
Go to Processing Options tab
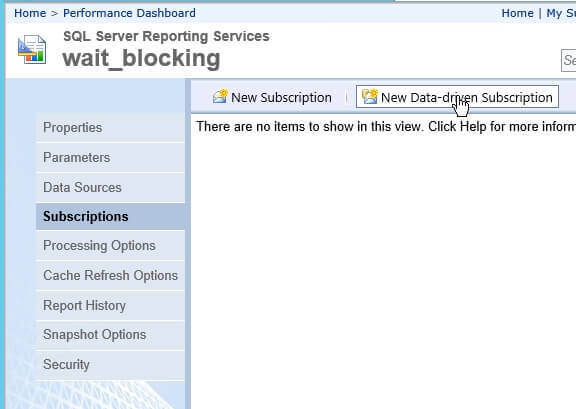[x=110, y=245]
